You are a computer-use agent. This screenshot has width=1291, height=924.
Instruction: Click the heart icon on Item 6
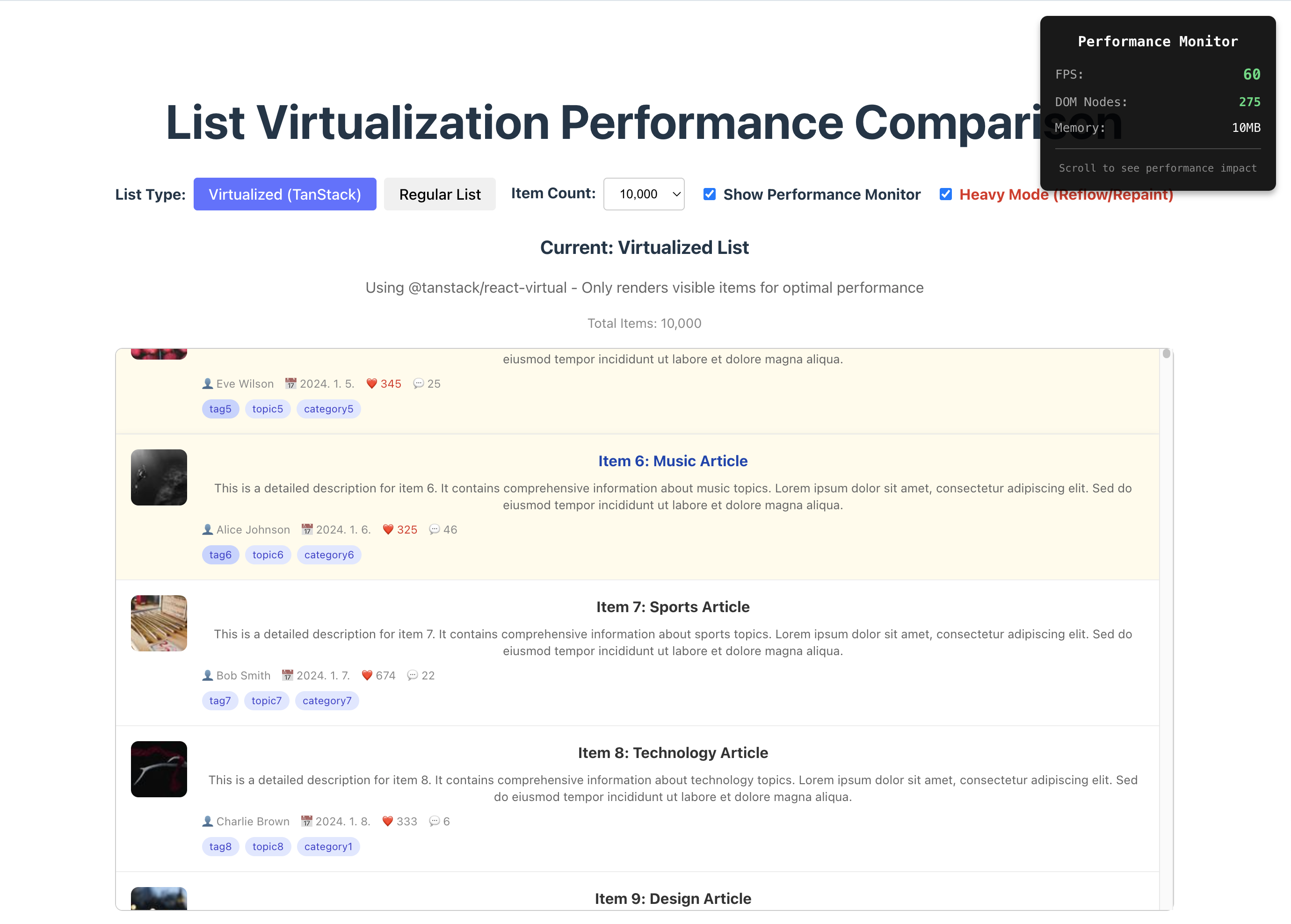click(388, 530)
